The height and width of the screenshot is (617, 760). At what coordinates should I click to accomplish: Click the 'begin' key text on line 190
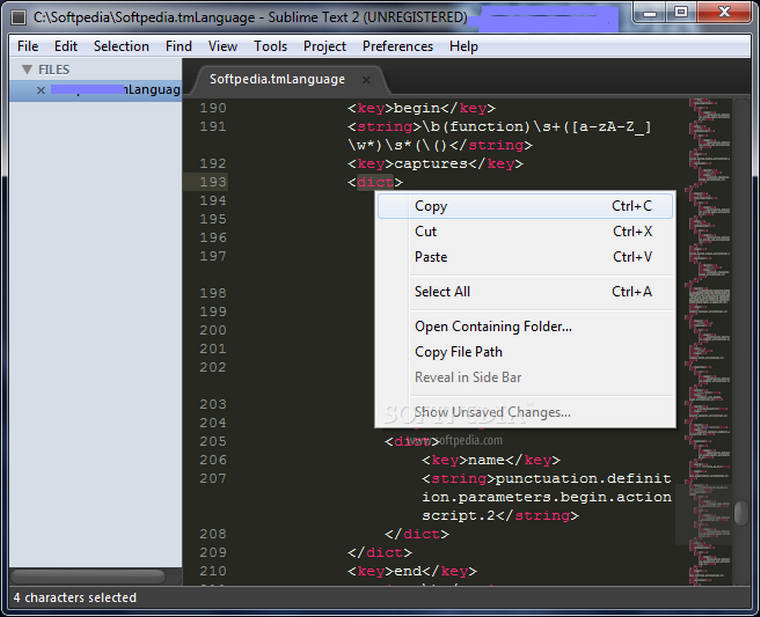(x=417, y=108)
